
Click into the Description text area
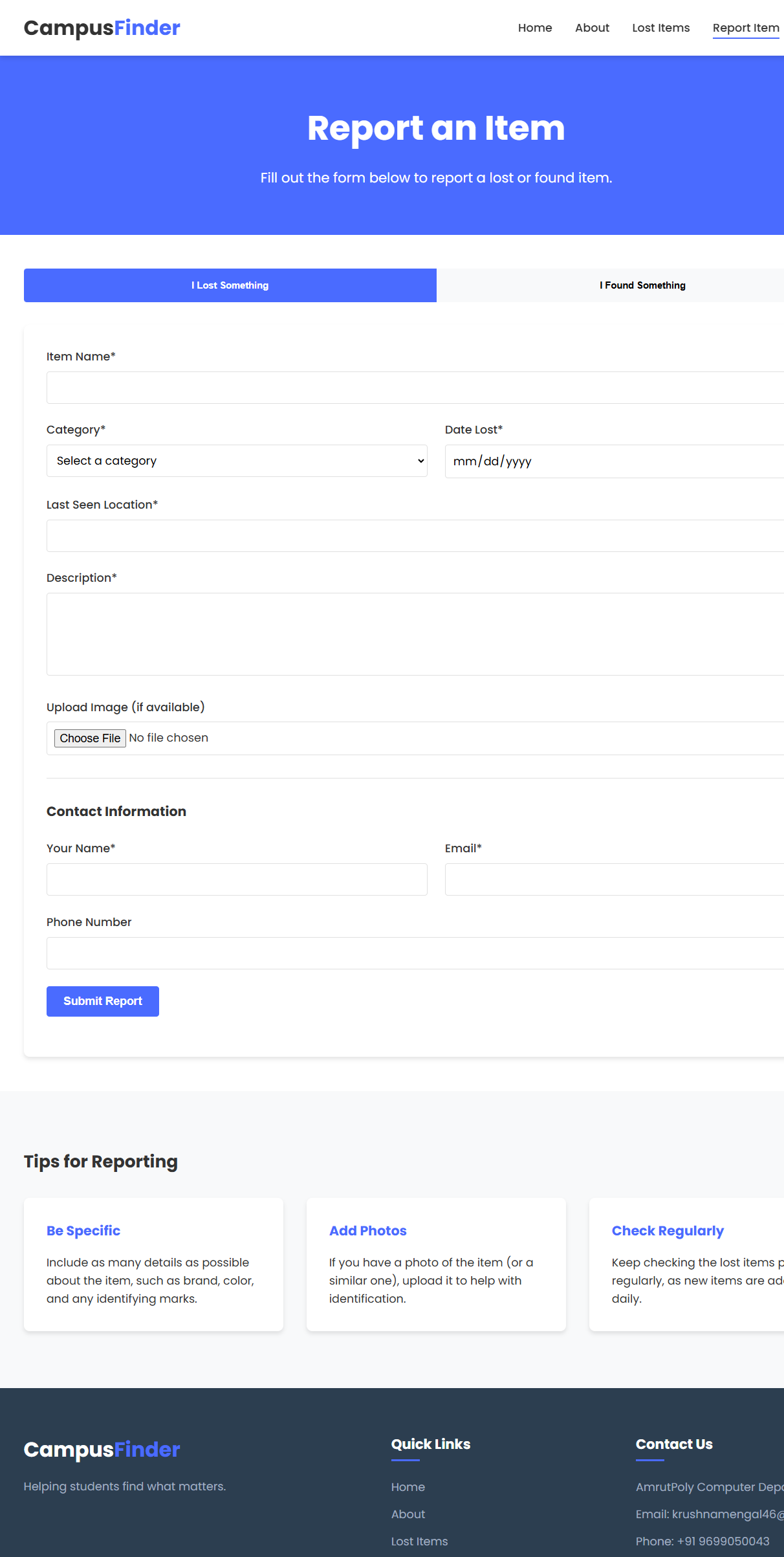point(414,634)
